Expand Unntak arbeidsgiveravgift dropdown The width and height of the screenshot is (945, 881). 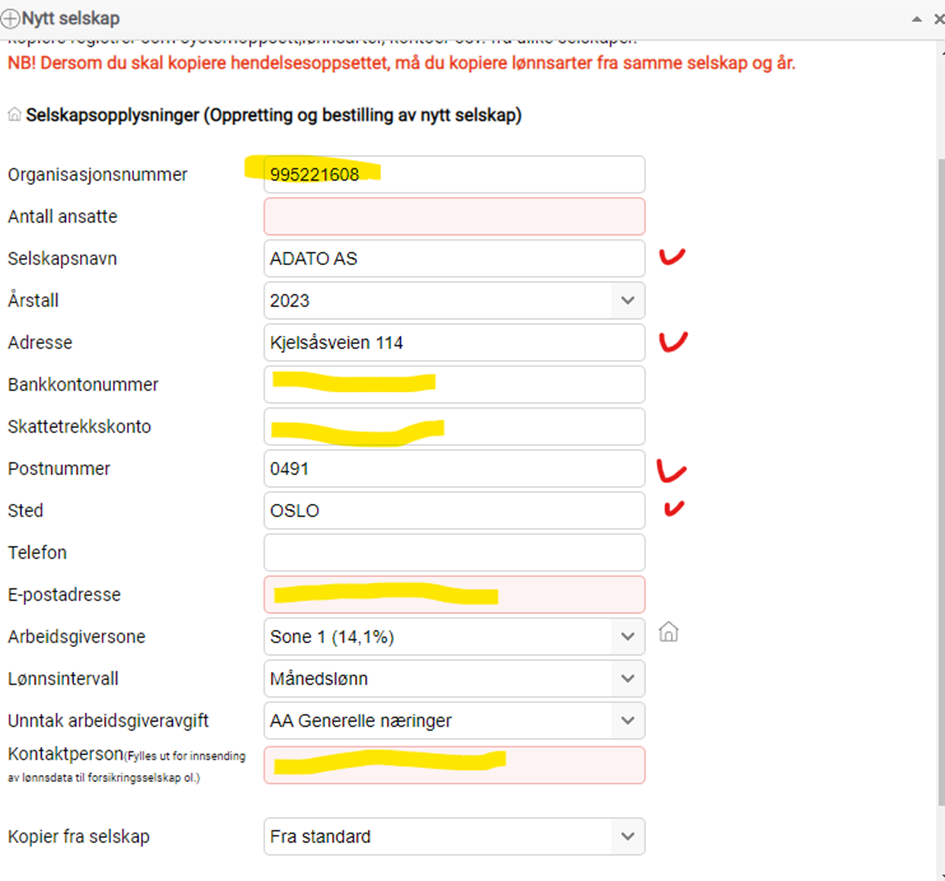(454, 721)
